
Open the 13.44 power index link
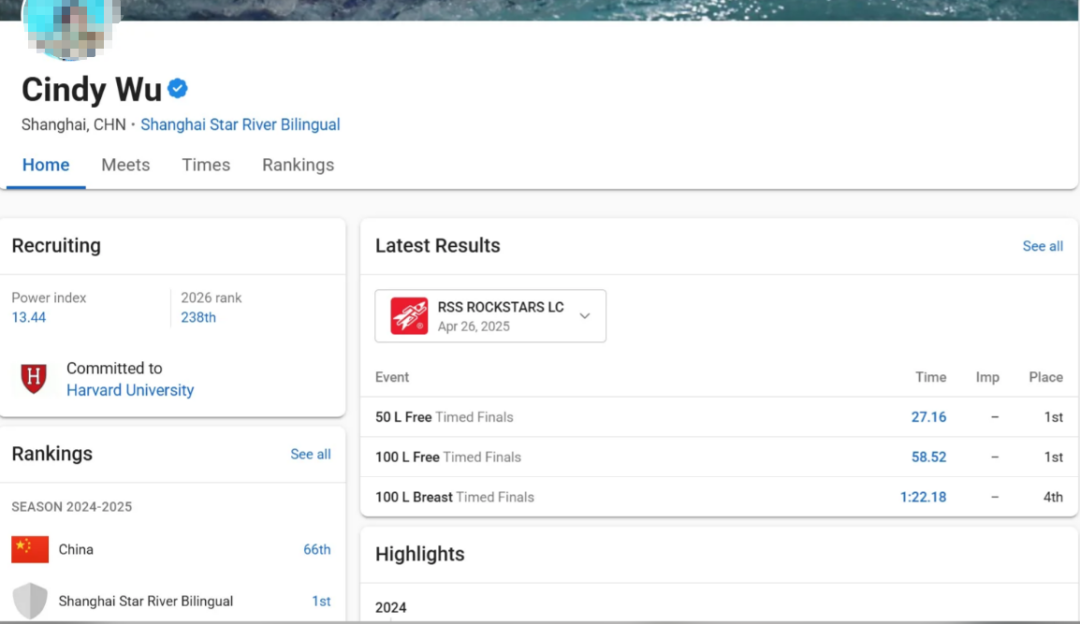[29, 317]
